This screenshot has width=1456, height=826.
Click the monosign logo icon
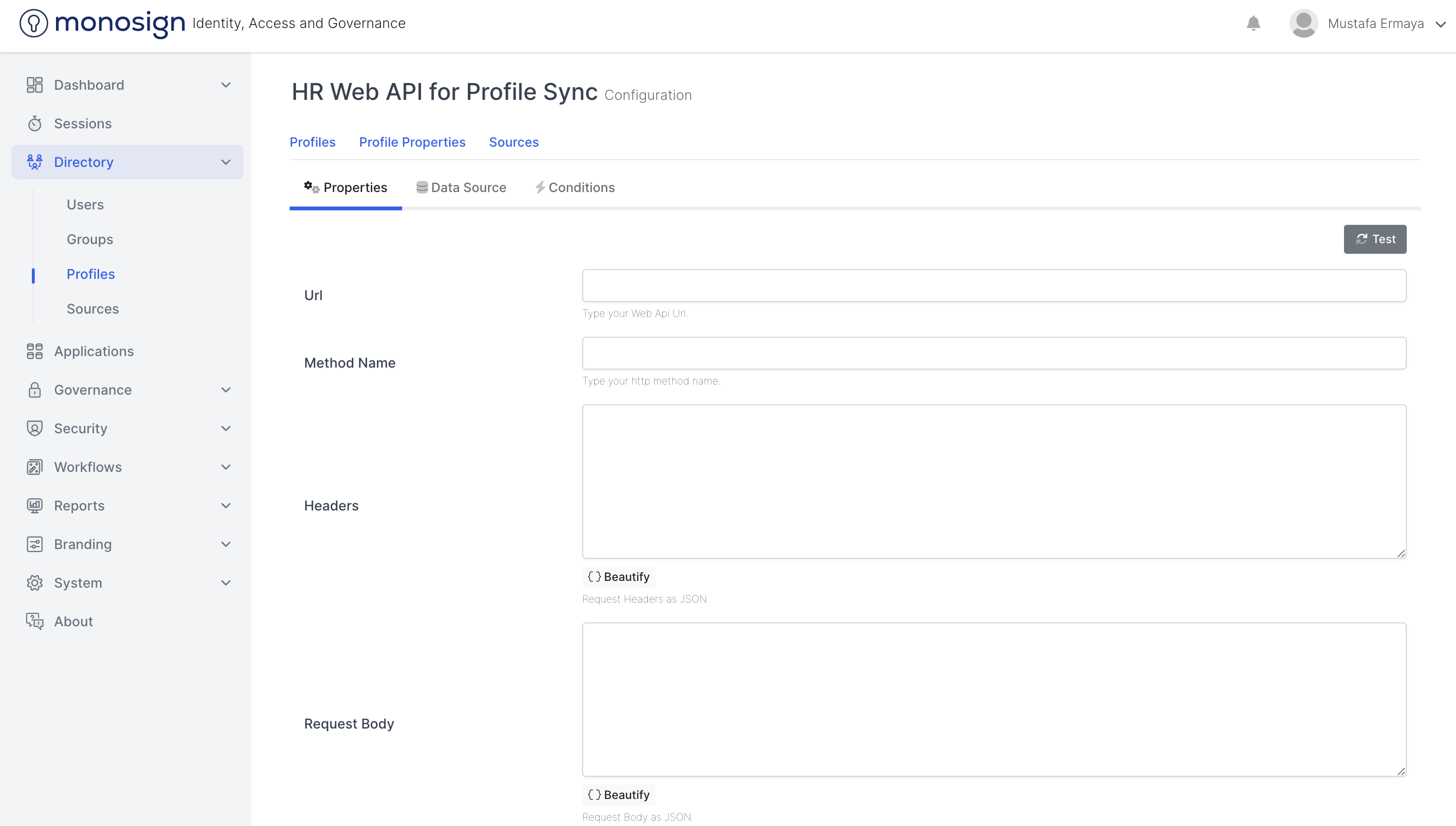pos(33,23)
